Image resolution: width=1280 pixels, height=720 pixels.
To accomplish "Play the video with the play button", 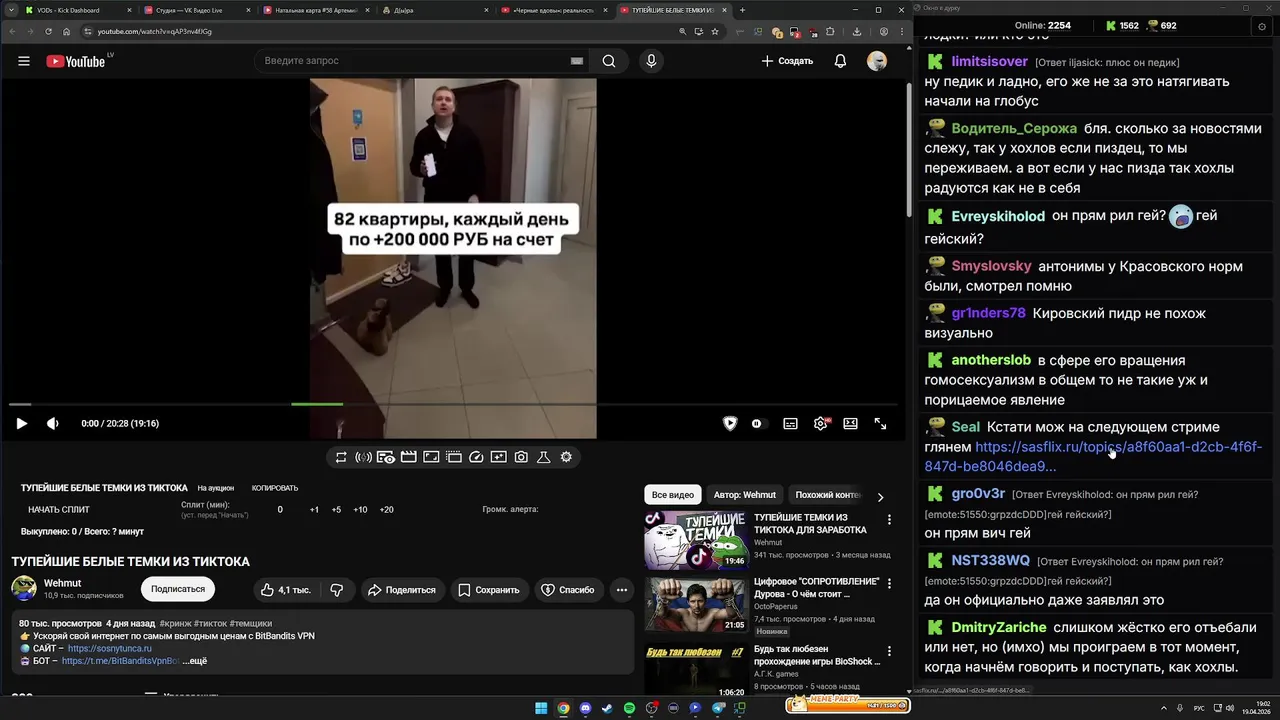I will pos(21,423).
